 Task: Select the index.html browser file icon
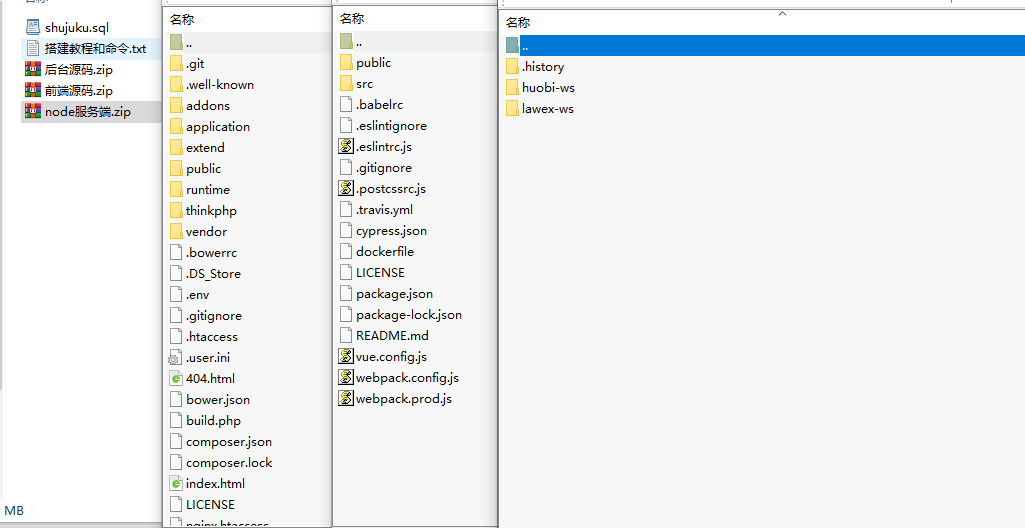[175, 484]
